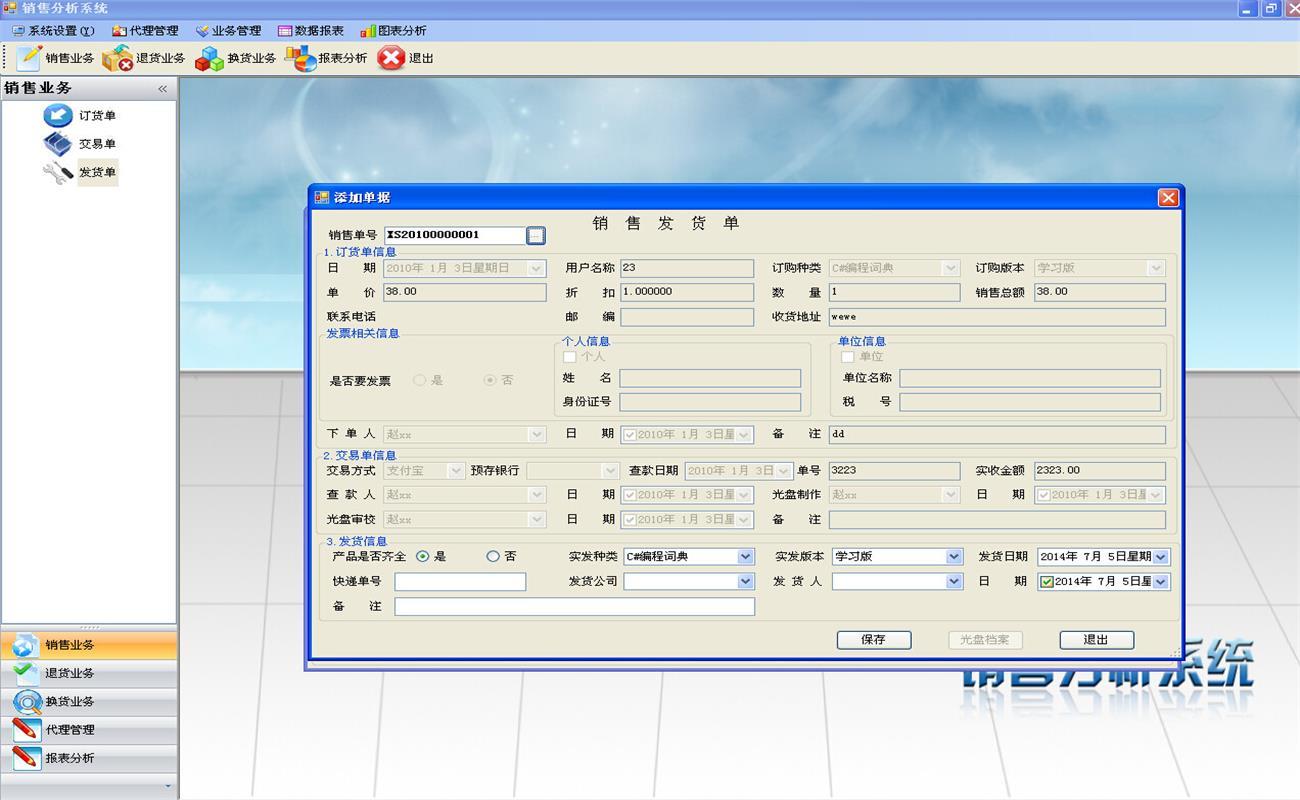Open 系统设置 menu
The width and height of the screenshot is (1300, 800).
tap(53, 31)
